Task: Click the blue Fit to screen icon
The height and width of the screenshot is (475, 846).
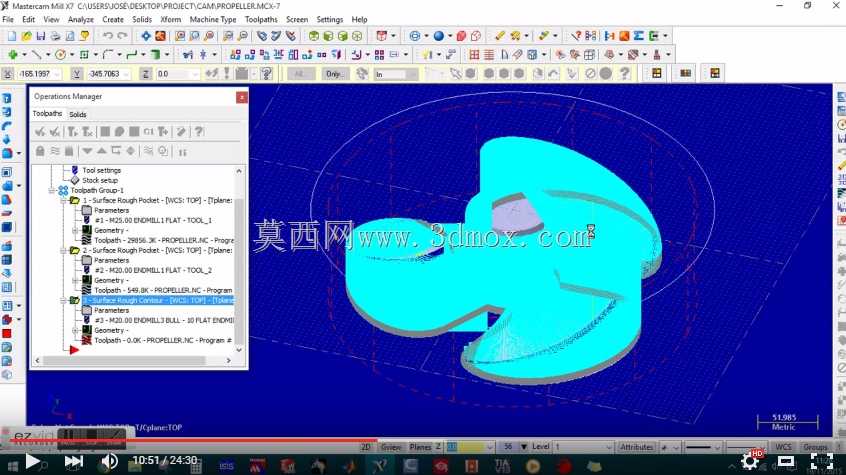Action: point(146,36)
